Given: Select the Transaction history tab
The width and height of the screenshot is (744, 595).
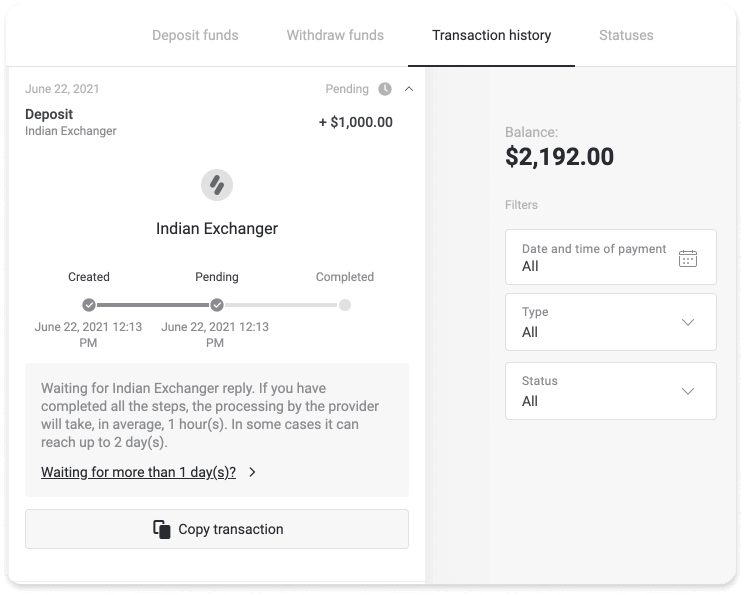Looking at the screenshot, I should pyautogui.click(x=491, y=35).
